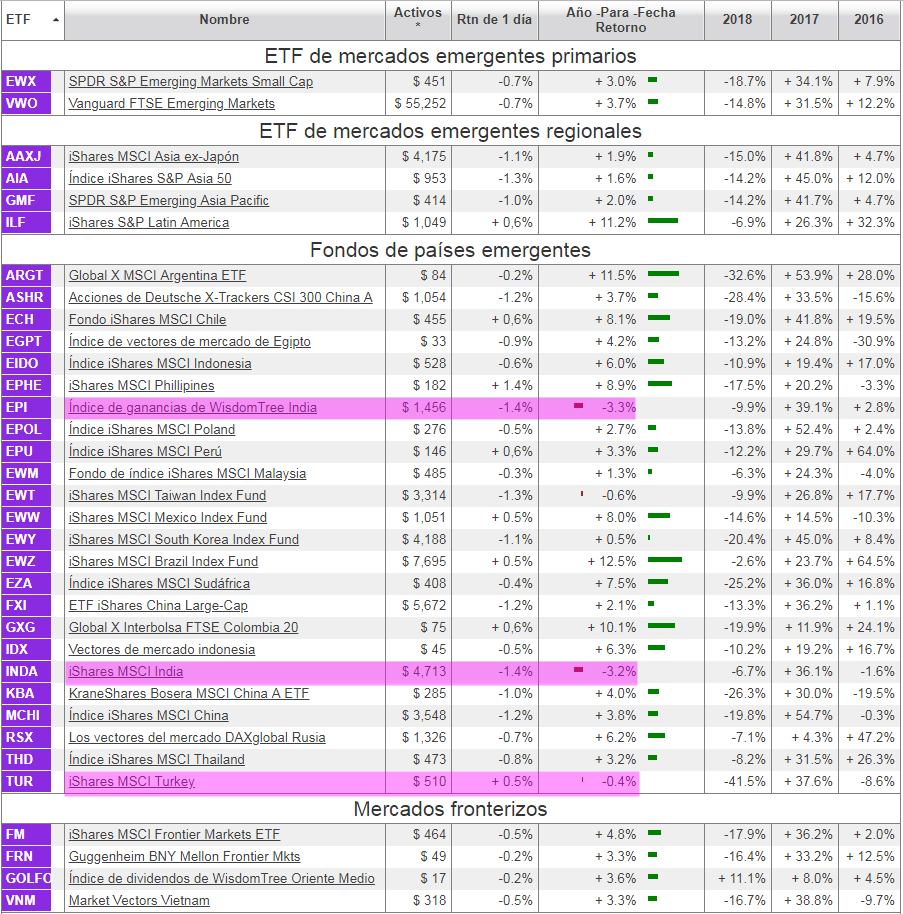903x914 pixels.
Task: Open the iShares MSCI Brazil Index Fund link
Action: coord(163,561)
